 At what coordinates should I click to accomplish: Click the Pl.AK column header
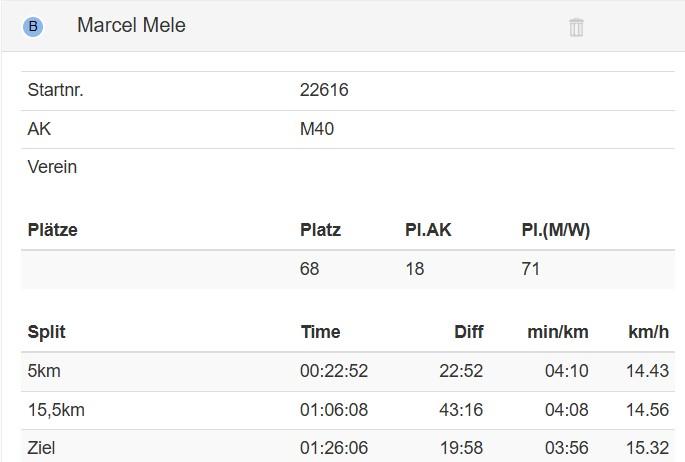click(x=428, y=230)
